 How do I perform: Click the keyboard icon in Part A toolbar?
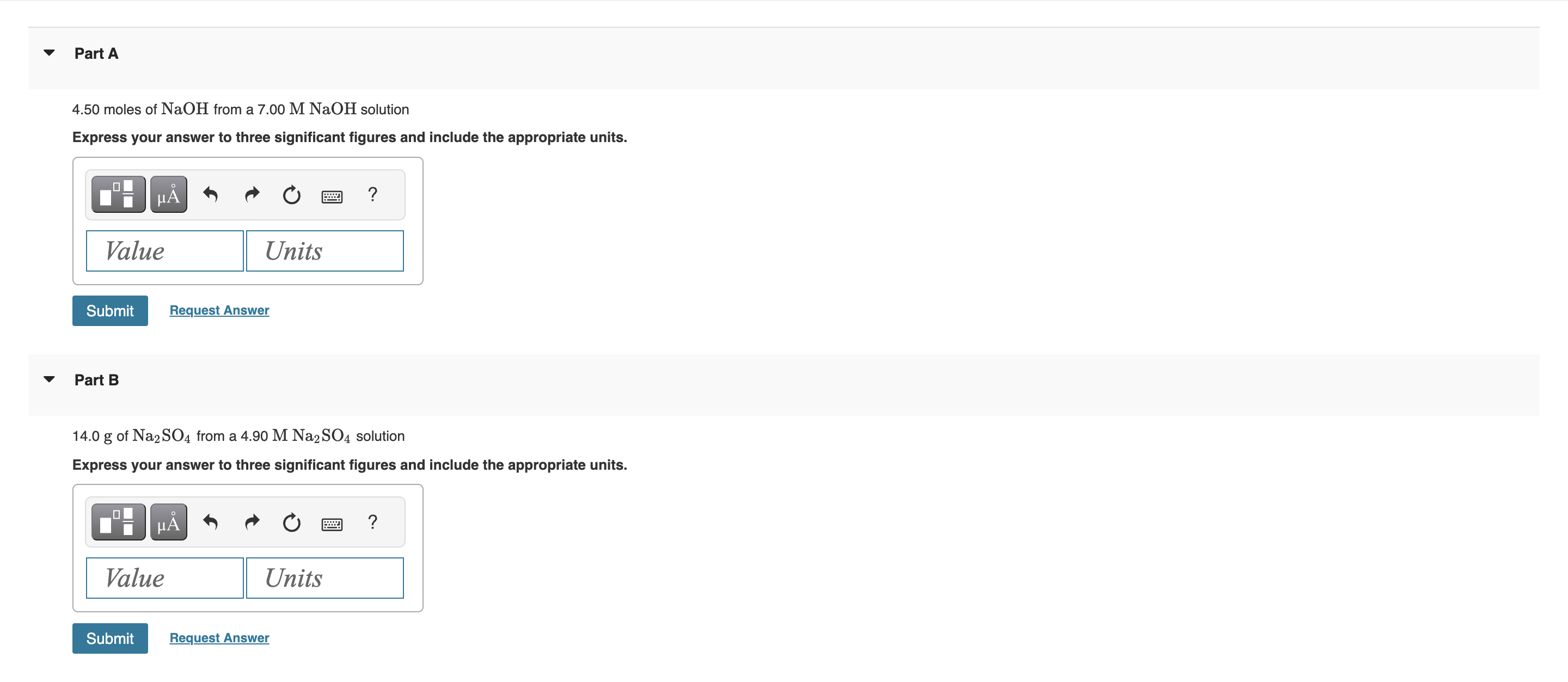(330, 195)
